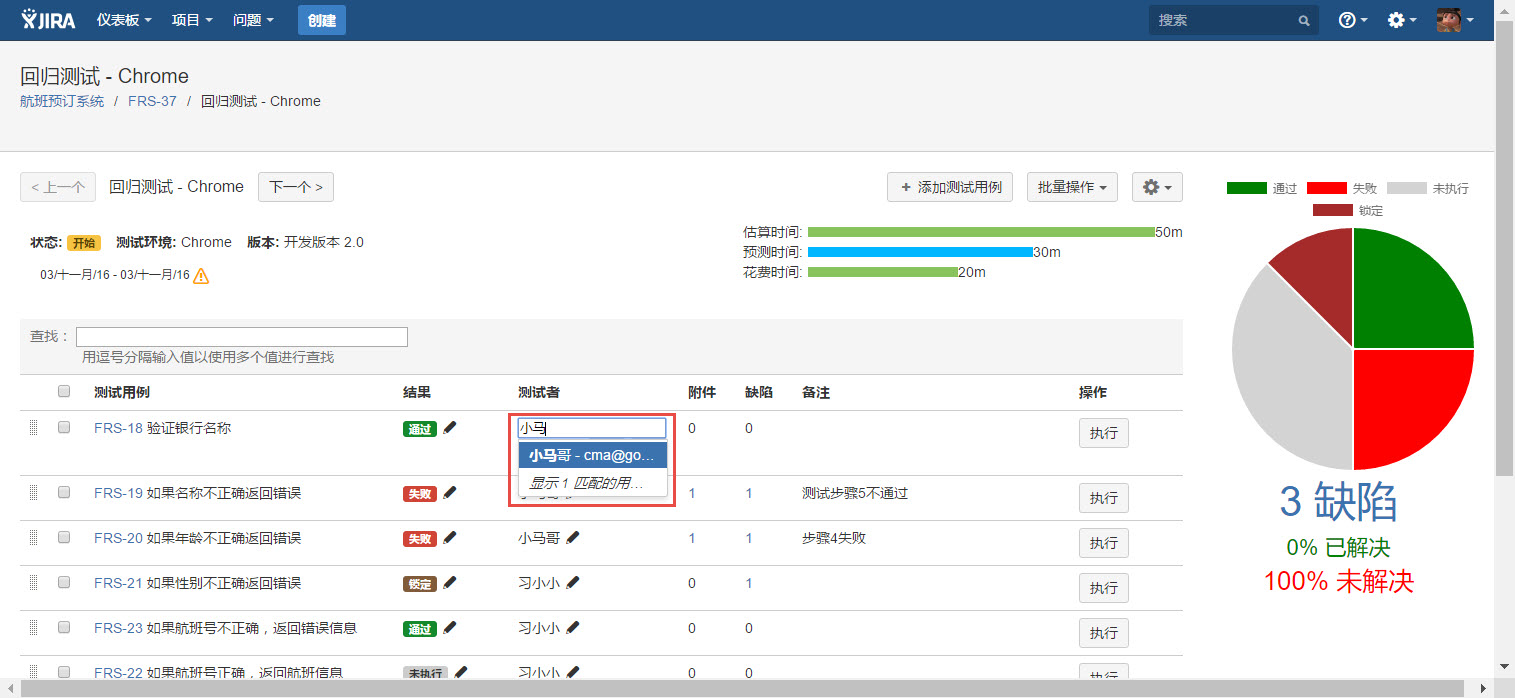Click the green 通过 legend swatch
Screen dimensions: 1515x698
pos(1246,188)
